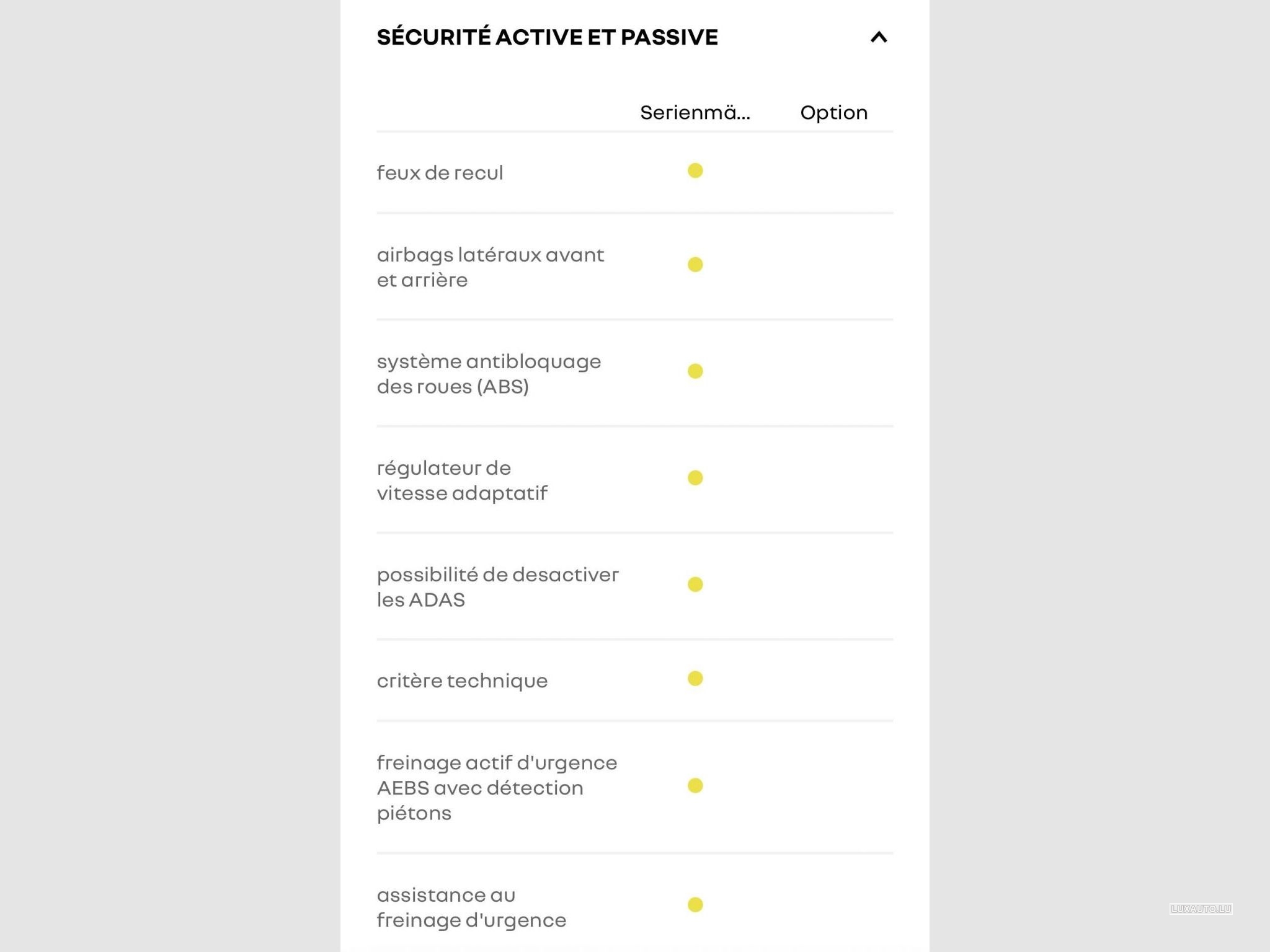Click the yellow dot for feux de recul
The width and height of the screenshot is (1270, 952).
[x=695, y=170]
